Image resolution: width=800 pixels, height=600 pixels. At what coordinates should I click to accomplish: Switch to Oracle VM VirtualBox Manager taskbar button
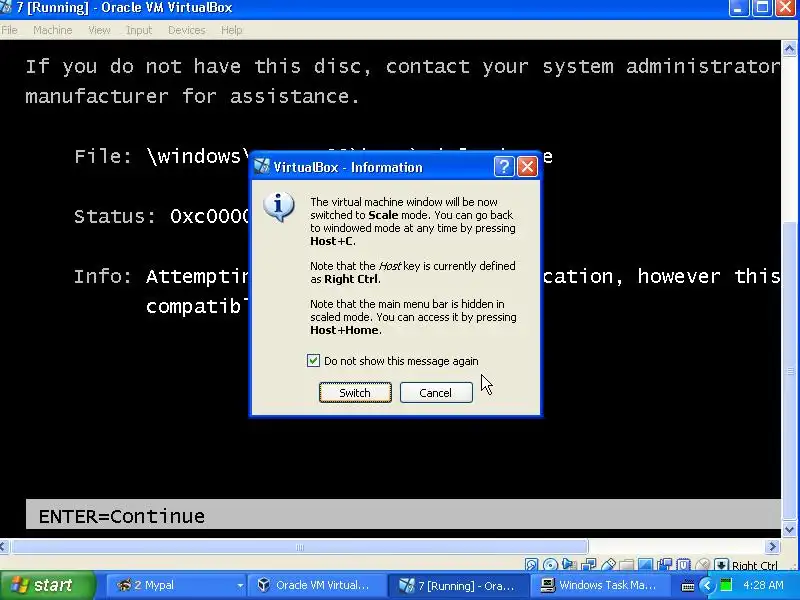pos(316,585)
